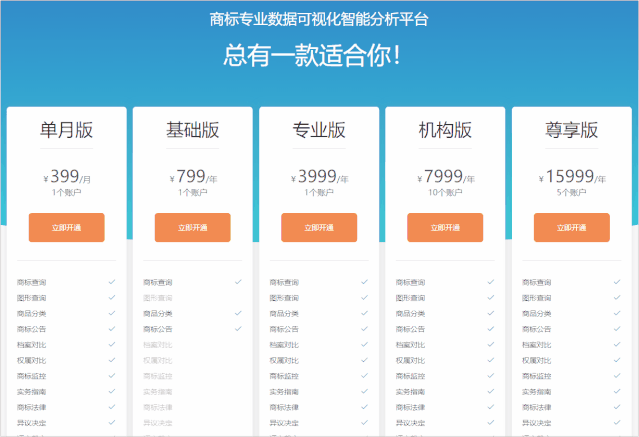Click 商标公告 feature label in 单月版
The height and width of the screenshot is (437, 639).
[x=31, y=329]
